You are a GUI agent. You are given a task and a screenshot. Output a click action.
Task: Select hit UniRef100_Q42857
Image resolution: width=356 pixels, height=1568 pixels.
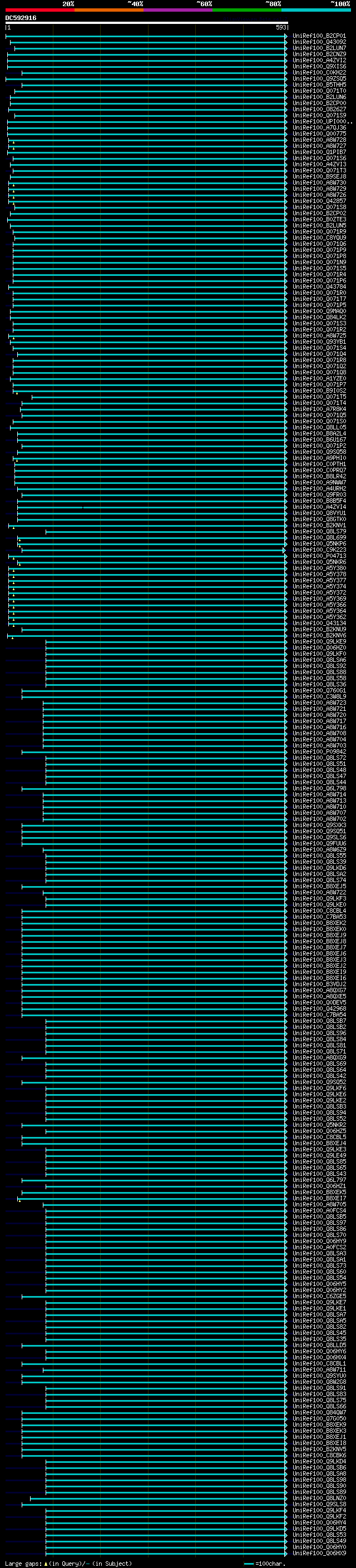[319, 201]
